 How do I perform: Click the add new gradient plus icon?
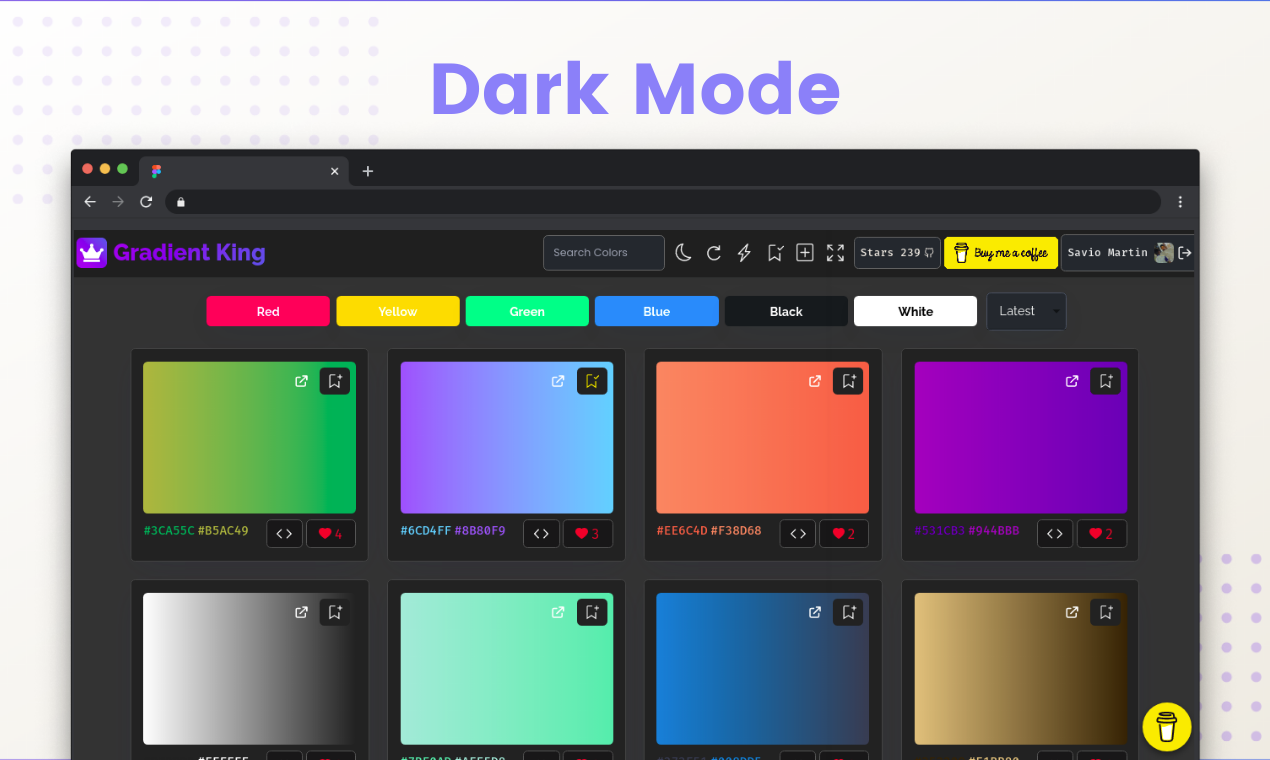click(x=805, y=253)
